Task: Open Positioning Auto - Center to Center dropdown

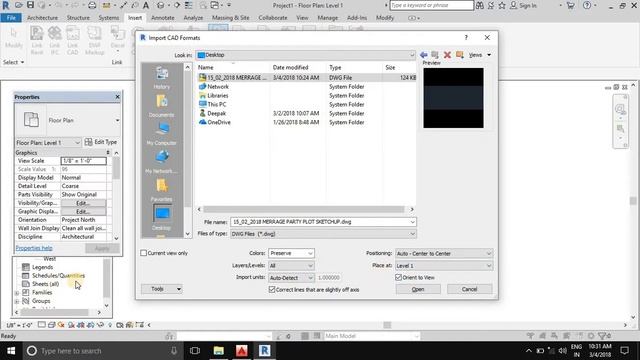Action: (444, 253)
